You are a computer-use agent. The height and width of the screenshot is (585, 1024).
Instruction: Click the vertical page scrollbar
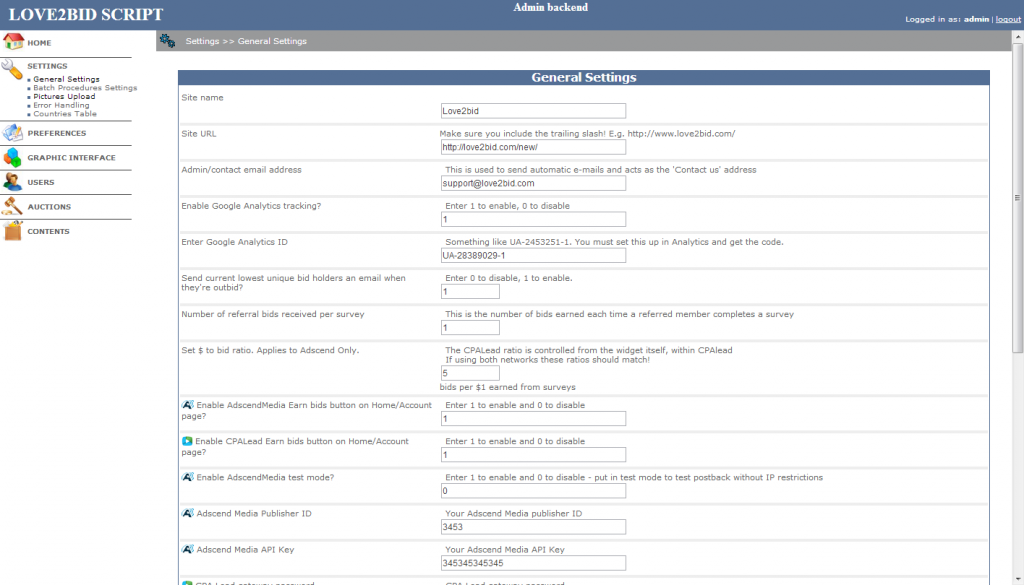1017,196
